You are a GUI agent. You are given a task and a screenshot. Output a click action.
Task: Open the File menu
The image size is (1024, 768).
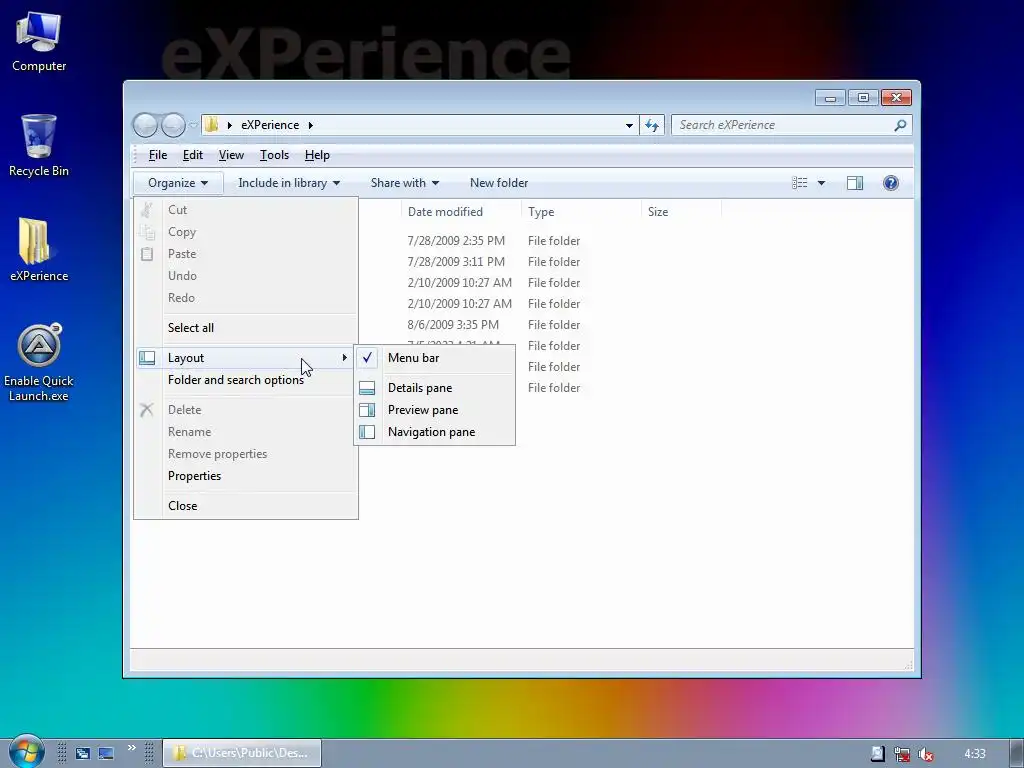pyautogui.click(x=157, y=155)
